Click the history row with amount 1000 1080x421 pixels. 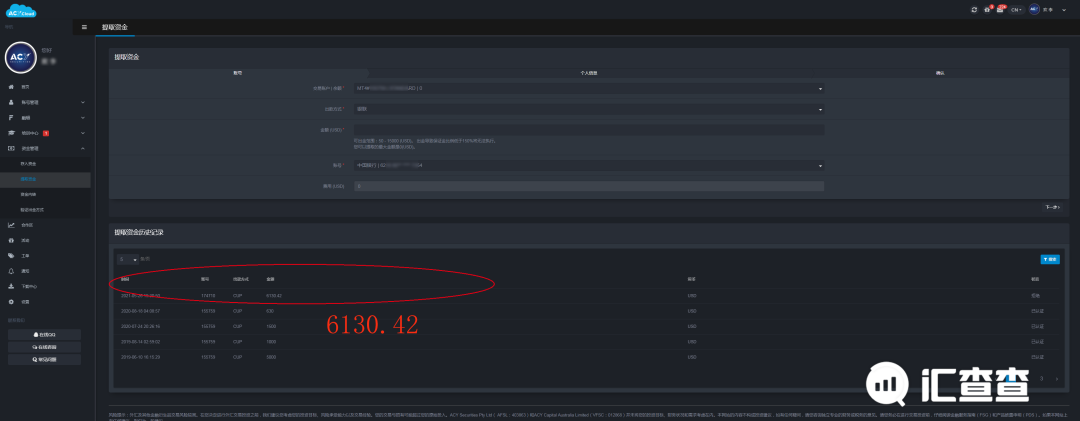point(589,341)
